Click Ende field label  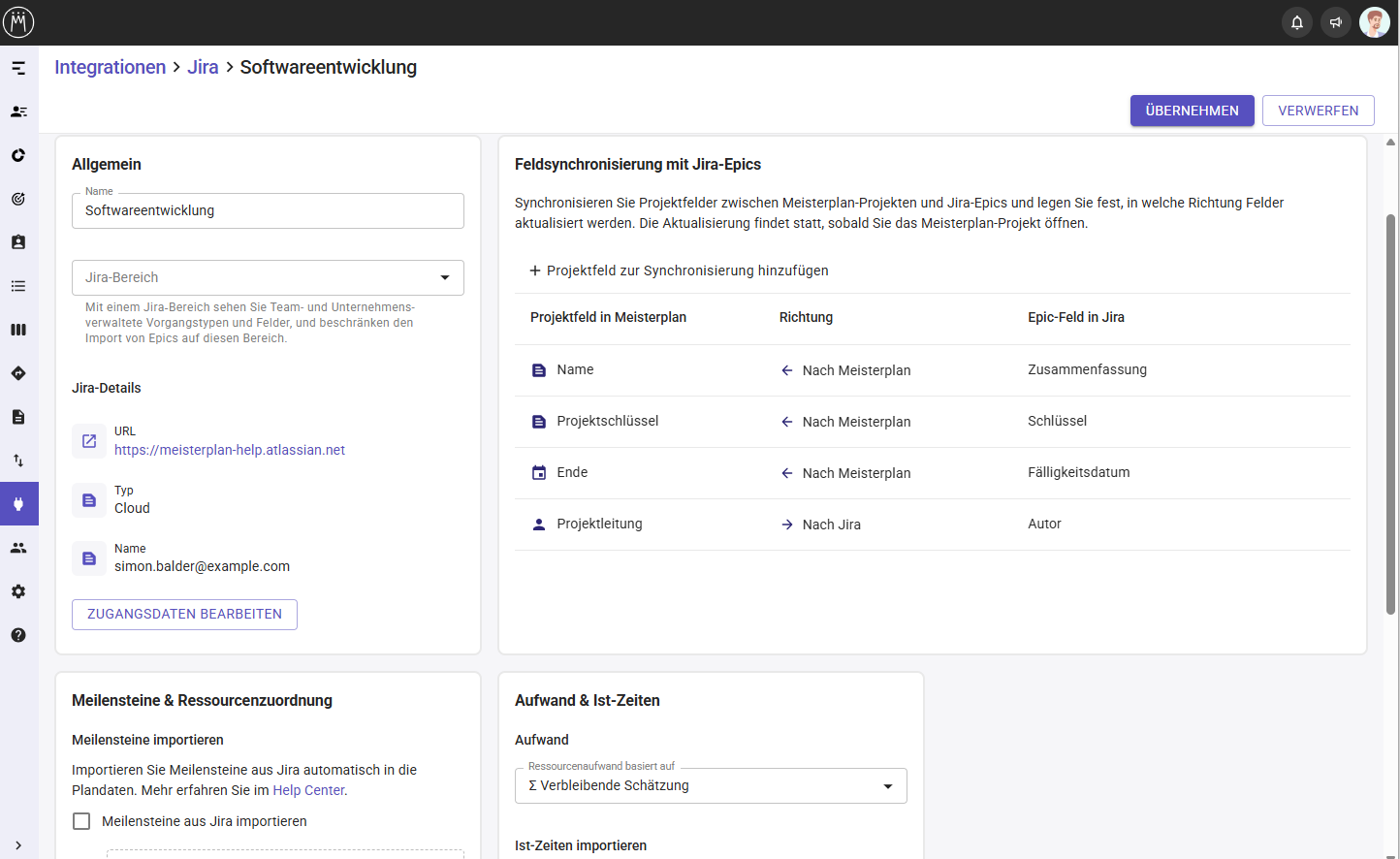pyautogui.click(x=572, y=472)
